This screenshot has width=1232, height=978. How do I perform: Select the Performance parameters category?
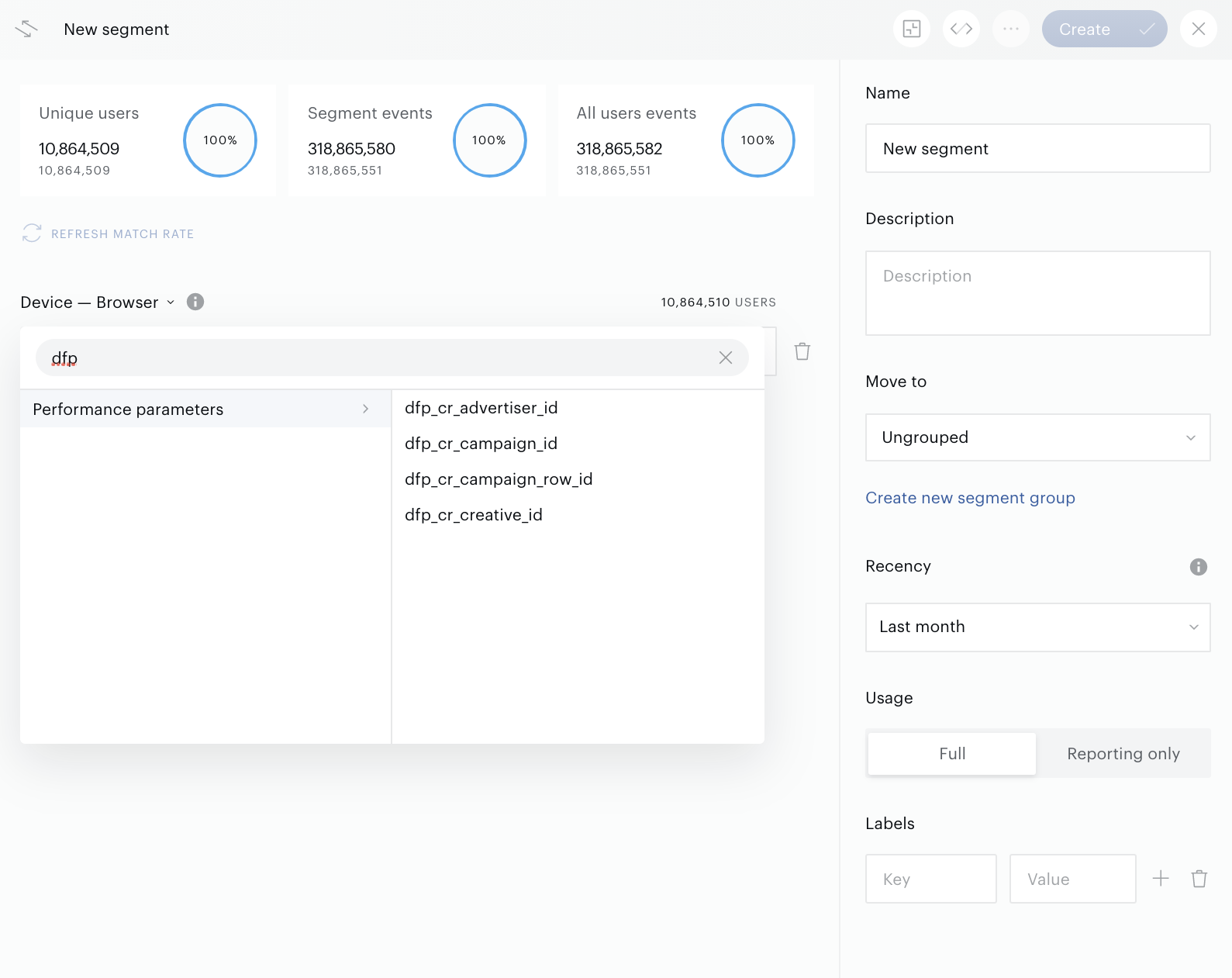[x=205, y=409]
